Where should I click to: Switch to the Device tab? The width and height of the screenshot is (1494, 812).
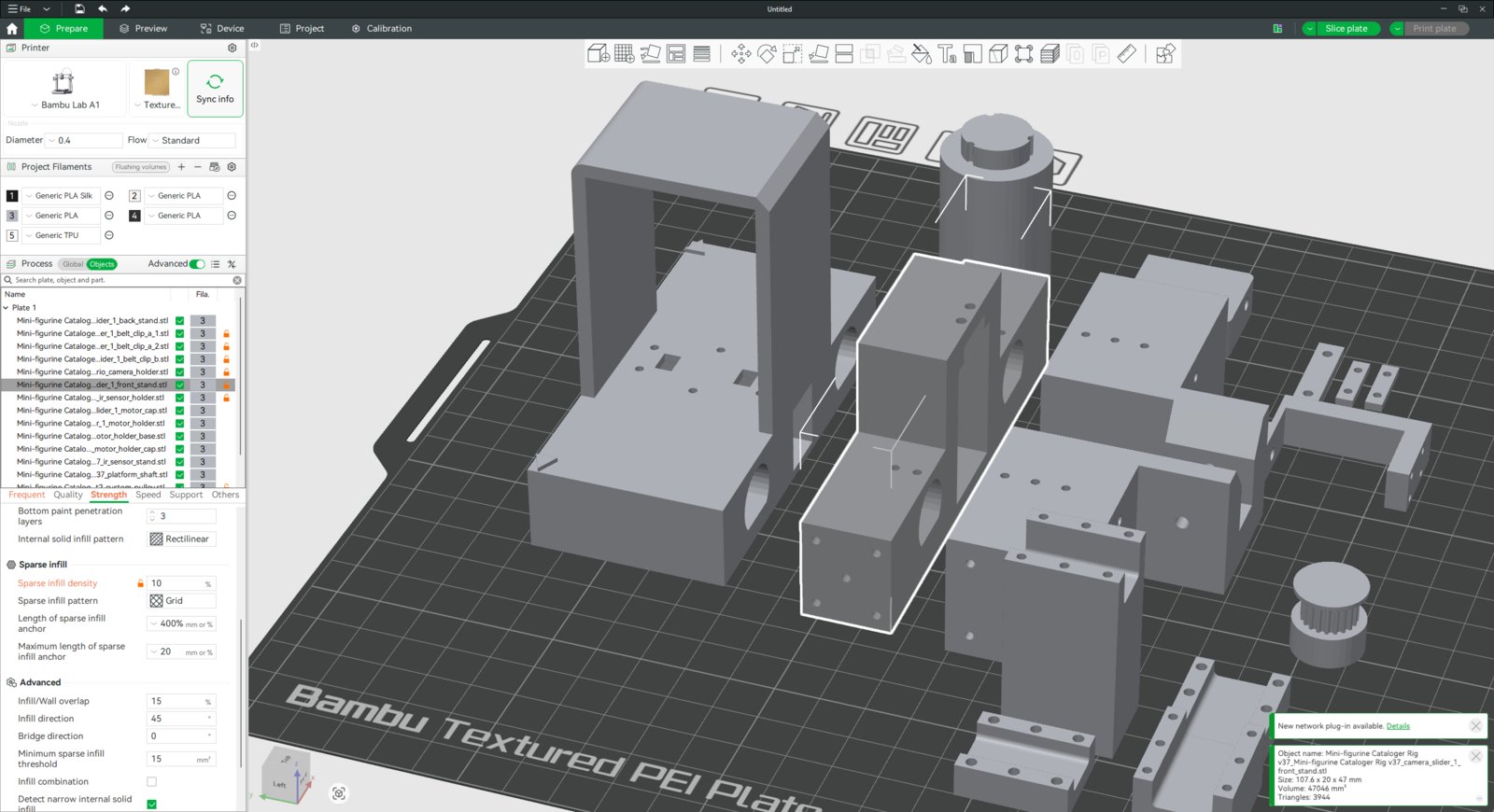point(222,29)
